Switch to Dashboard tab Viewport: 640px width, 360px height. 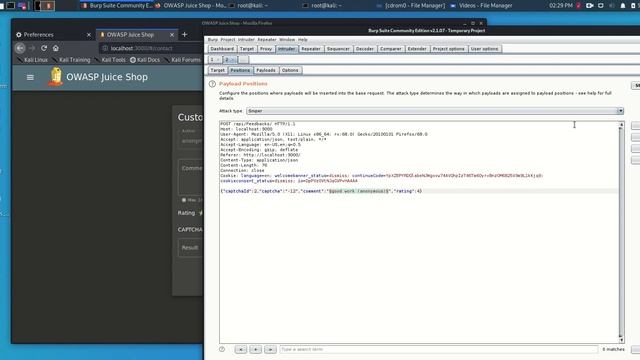[222, 49]
